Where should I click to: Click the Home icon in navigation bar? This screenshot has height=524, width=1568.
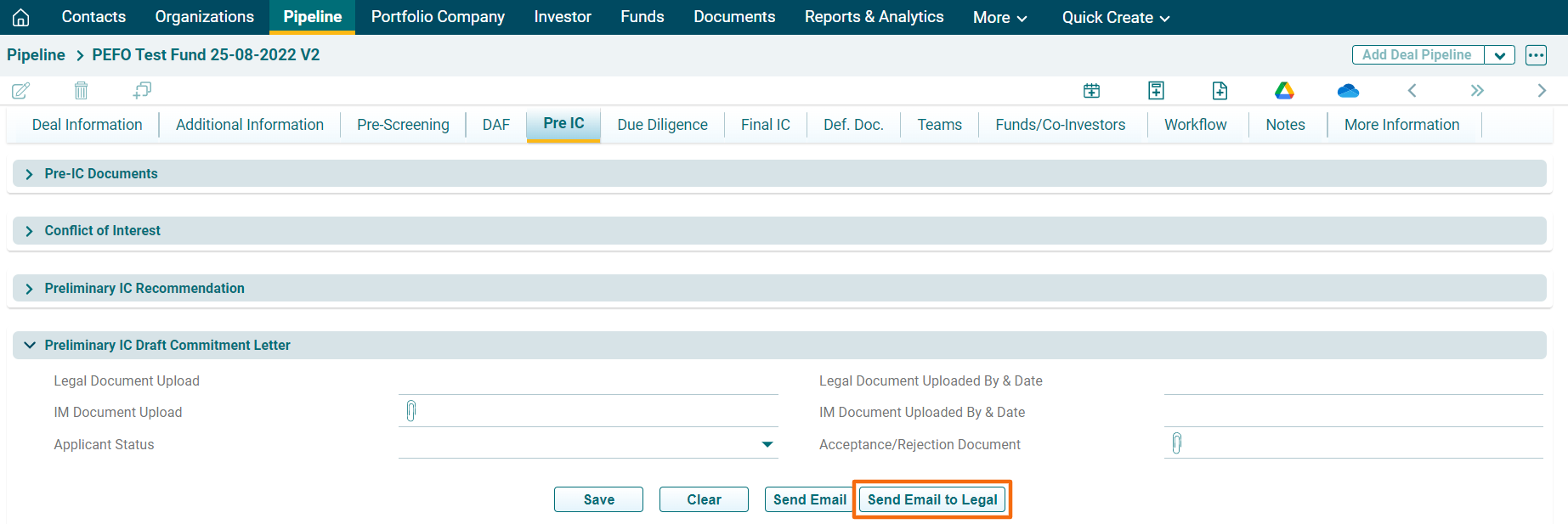[x=20, y=17]
